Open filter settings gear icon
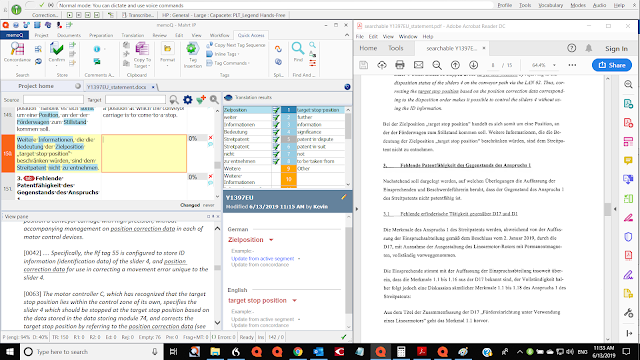This screenshot has width=640, height=360. (x=187, y=100)
